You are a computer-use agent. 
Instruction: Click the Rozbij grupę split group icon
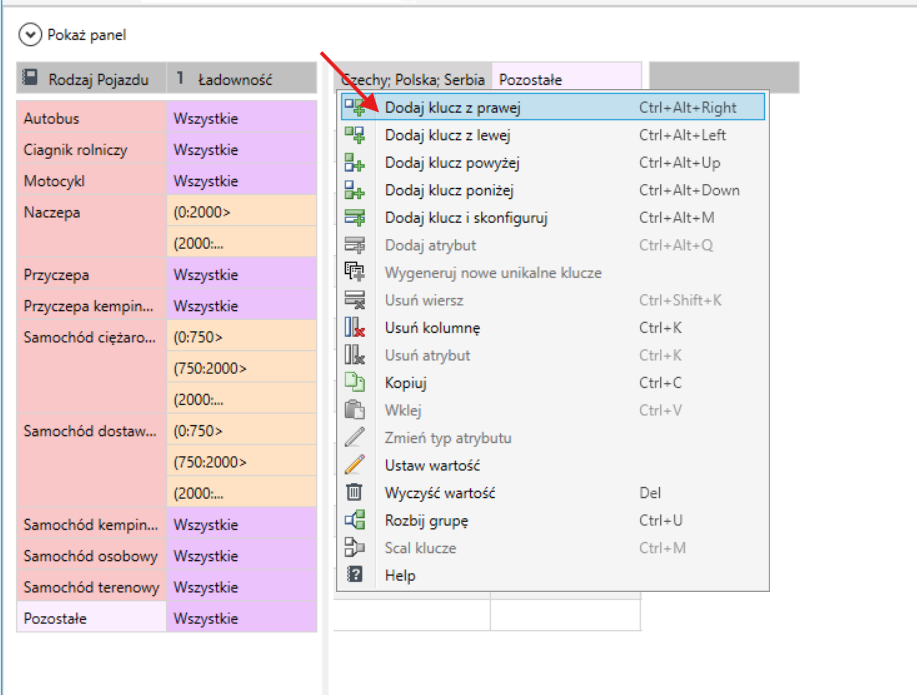(x=354, y=519)
